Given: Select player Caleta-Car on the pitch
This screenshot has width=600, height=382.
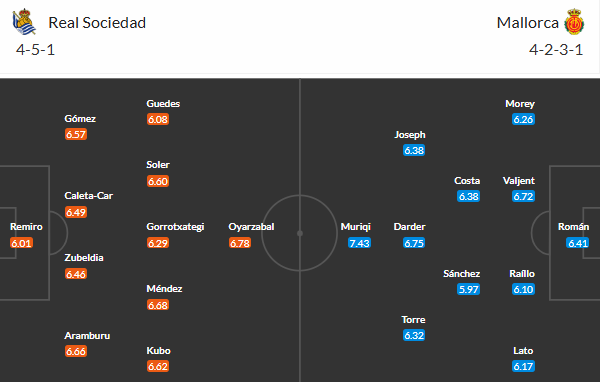Looking at the screenshot, I should (88, 196).
